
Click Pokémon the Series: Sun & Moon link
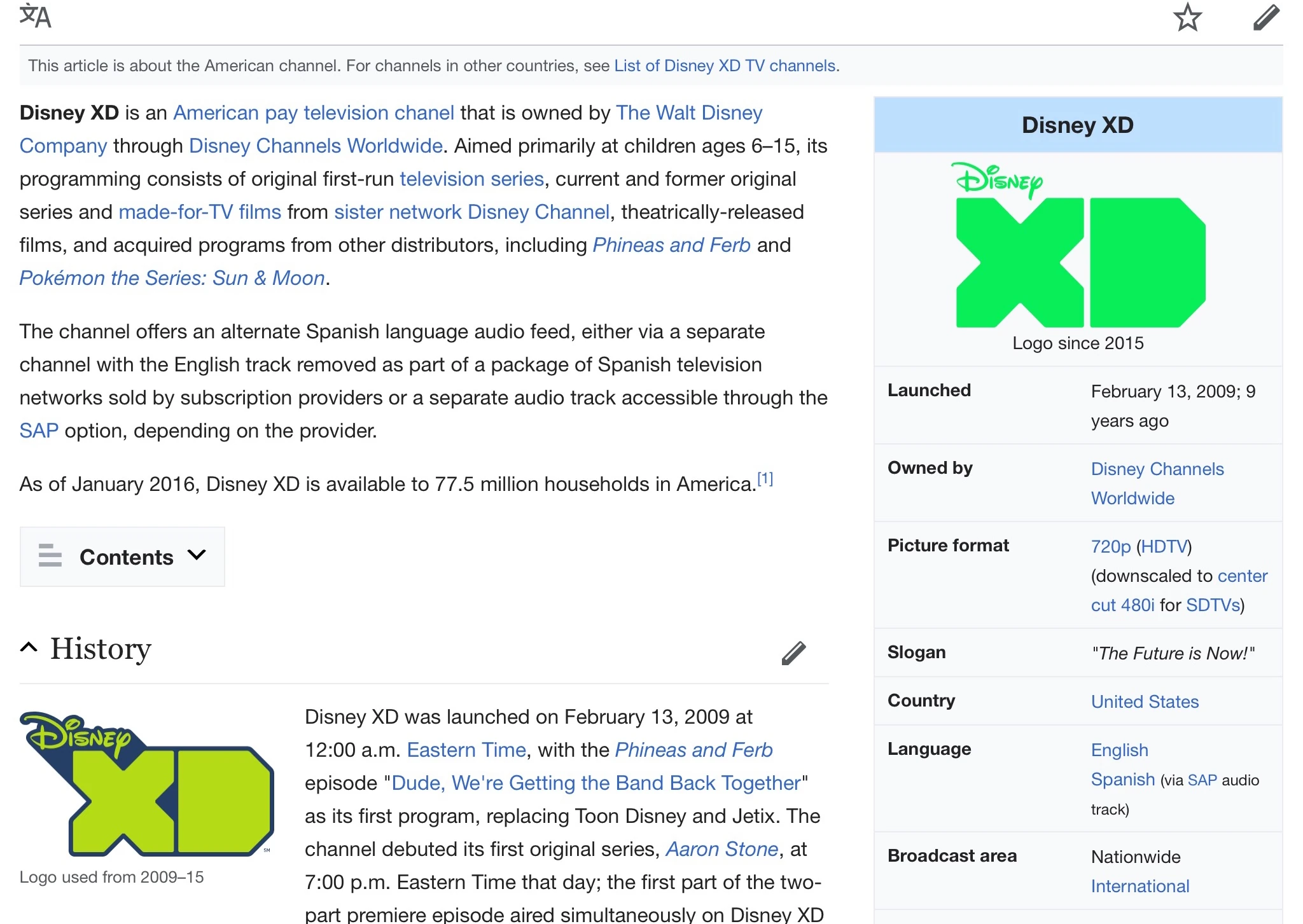[x=172, y=279]
